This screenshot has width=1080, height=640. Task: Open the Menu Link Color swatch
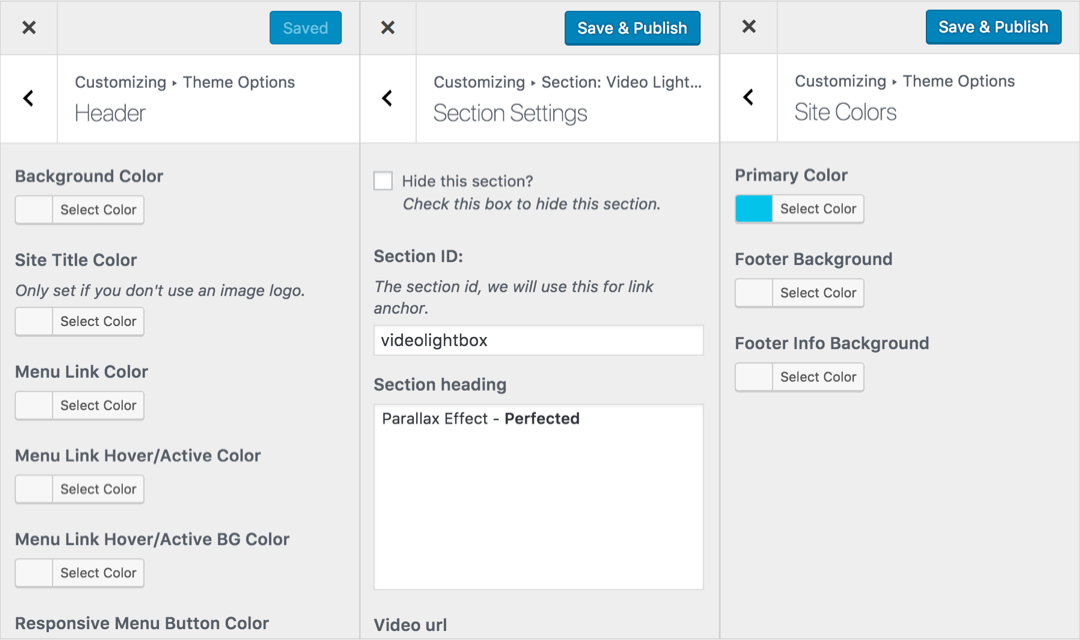click(34, 405)
